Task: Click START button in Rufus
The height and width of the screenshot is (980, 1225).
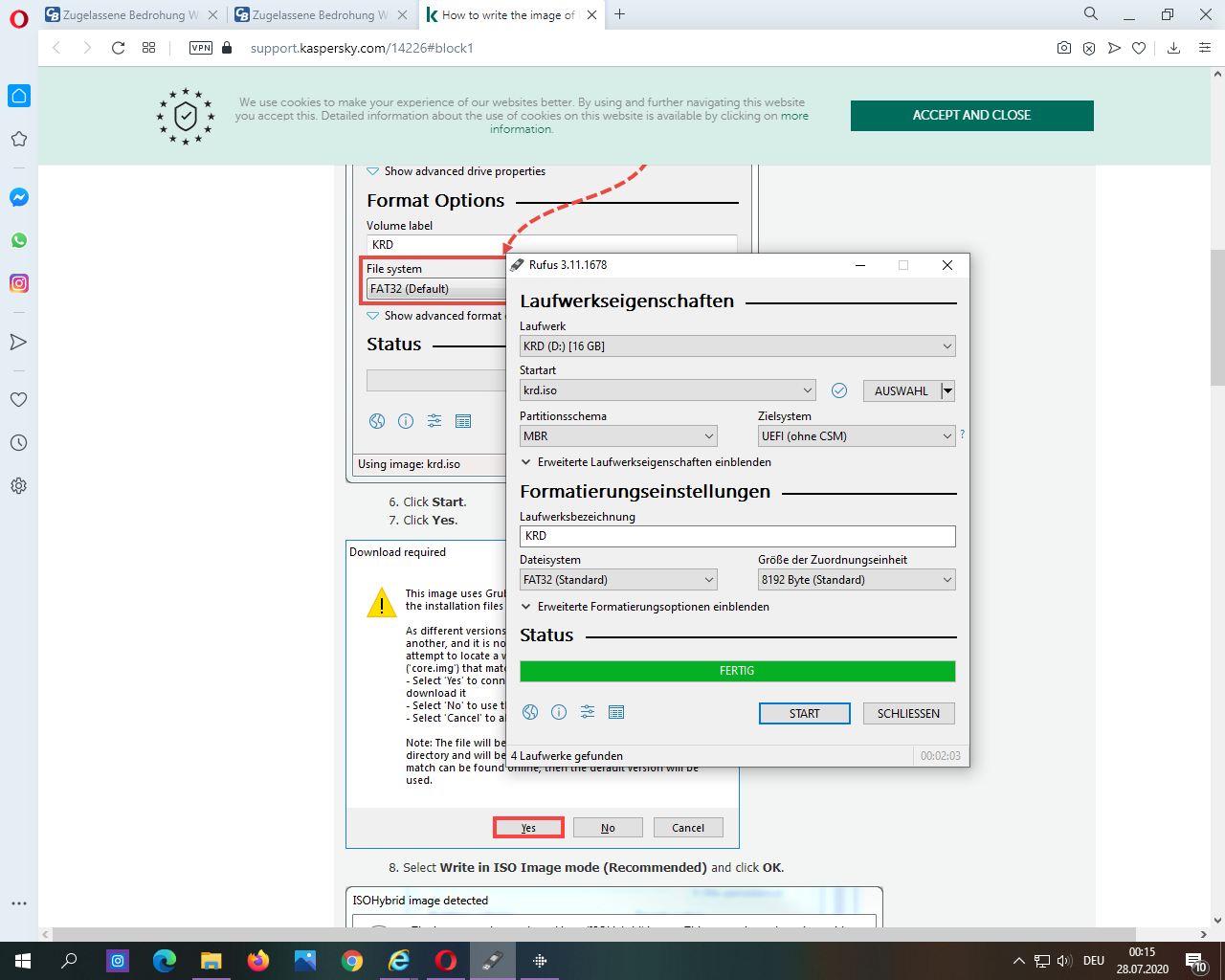Action: (804, 714)
